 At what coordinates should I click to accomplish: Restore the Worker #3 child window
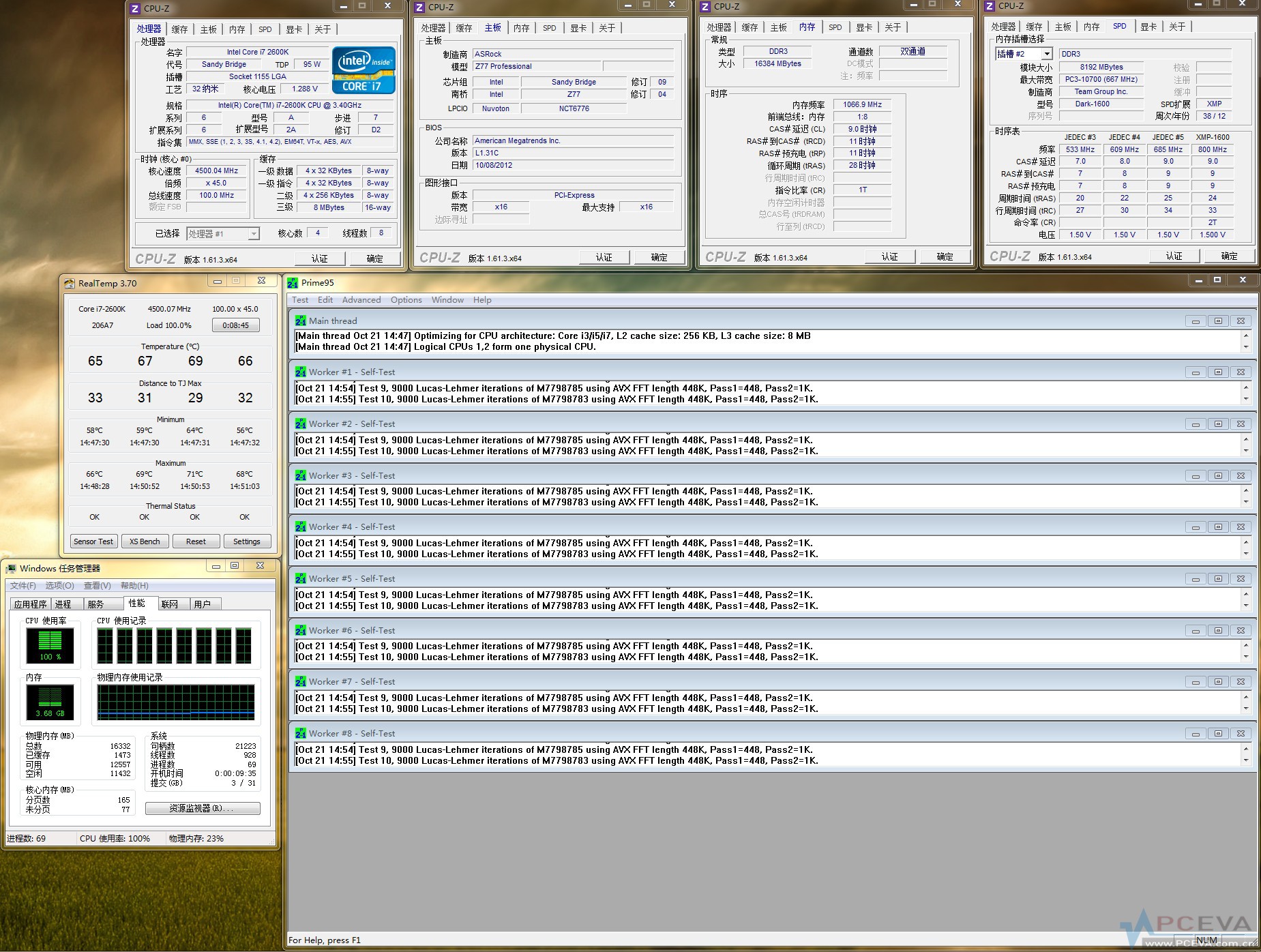point(1218,476)
